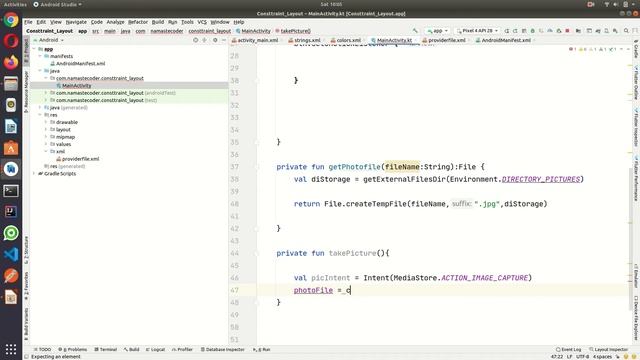
Task: Open Opera browser from the dock
Action: coord(11,41)
